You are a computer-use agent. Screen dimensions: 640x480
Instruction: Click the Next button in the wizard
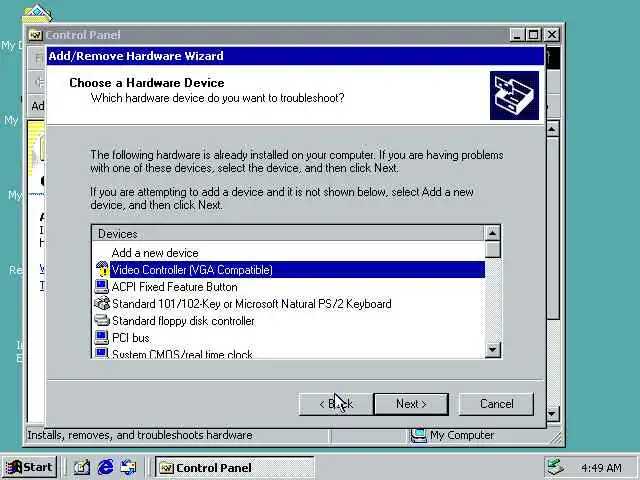(x=411, y=404)
